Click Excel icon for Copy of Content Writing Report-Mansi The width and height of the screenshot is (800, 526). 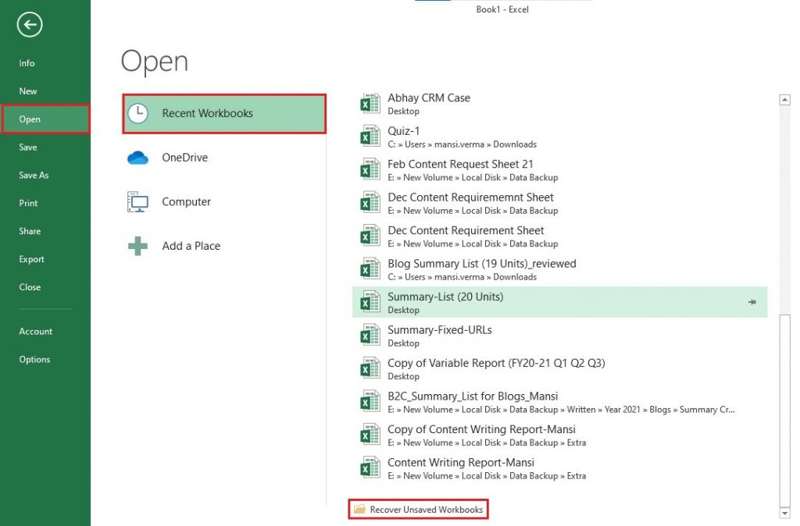(x=370, y=435)
